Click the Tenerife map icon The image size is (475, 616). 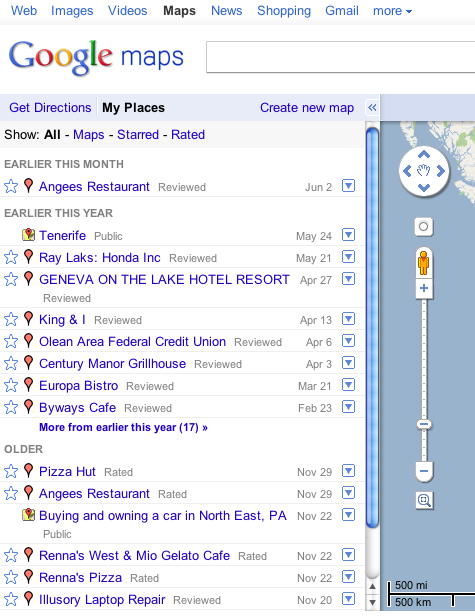(x=28, y=235)
